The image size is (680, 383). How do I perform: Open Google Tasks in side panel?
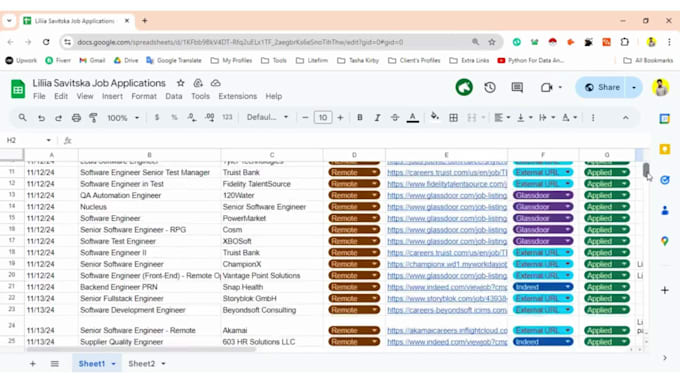[664, 180]
